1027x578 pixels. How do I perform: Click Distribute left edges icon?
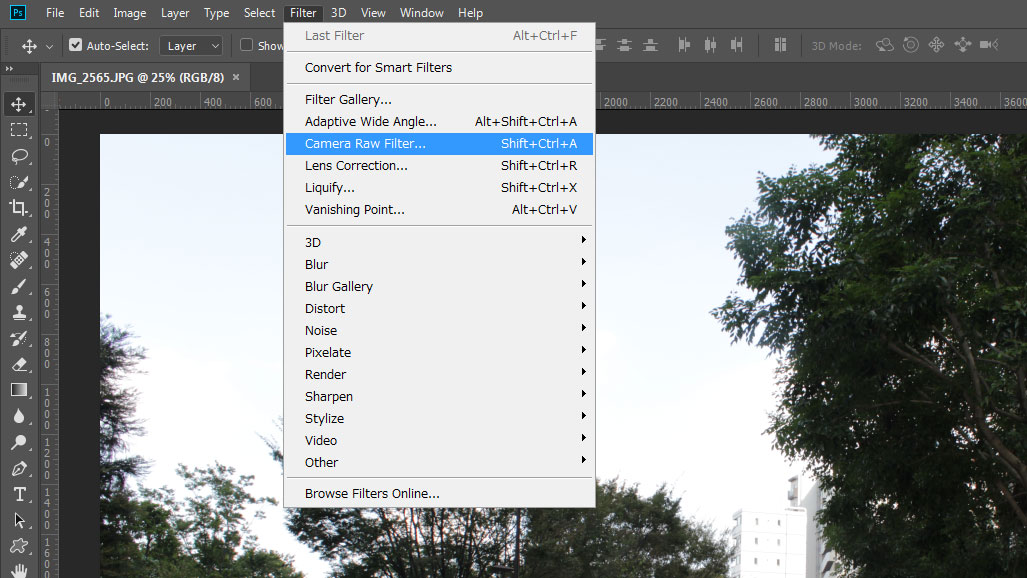[x=684, y=45]
